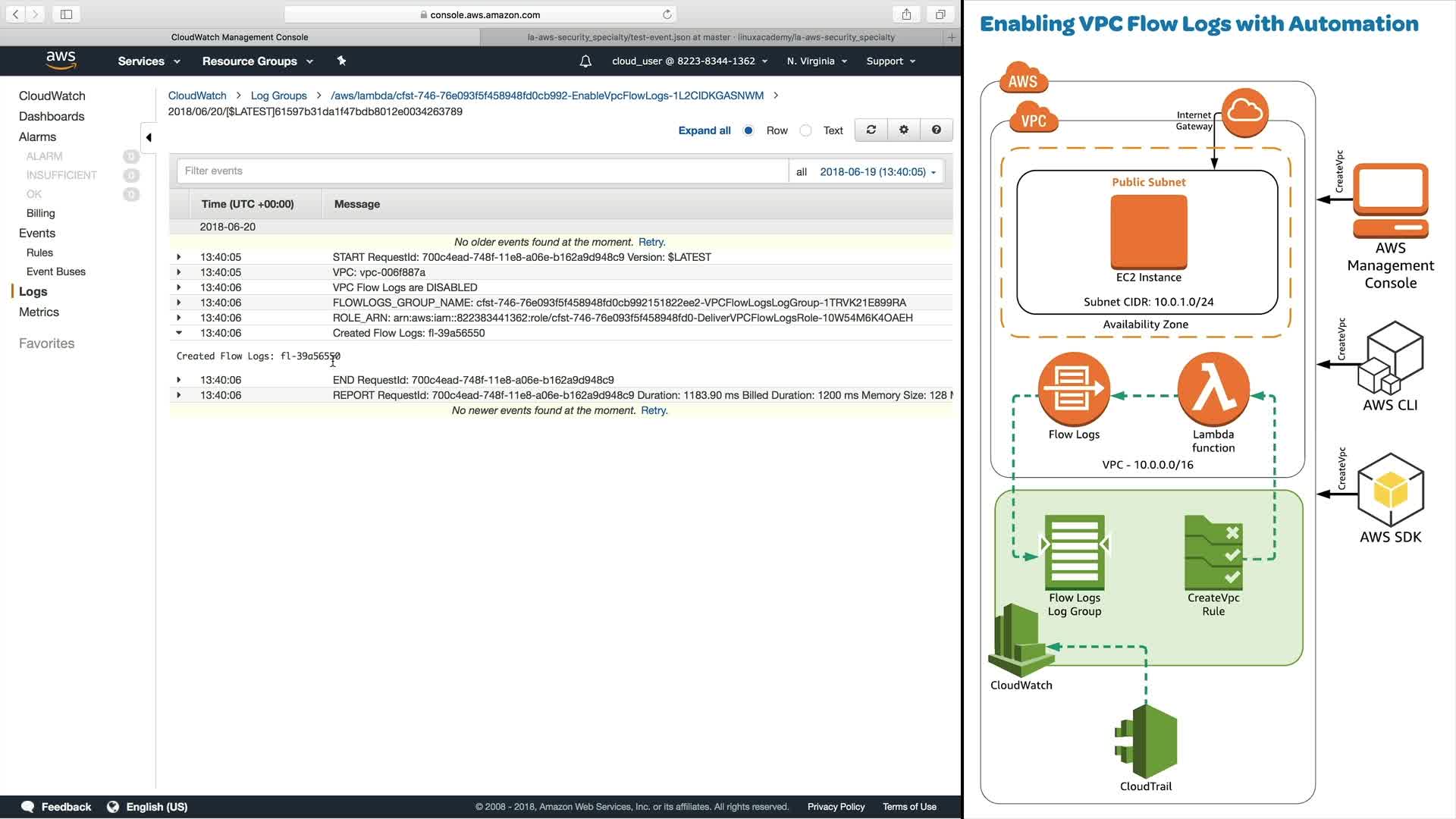
Task: Open the Services dropdown menu
Action: (149, 61)
